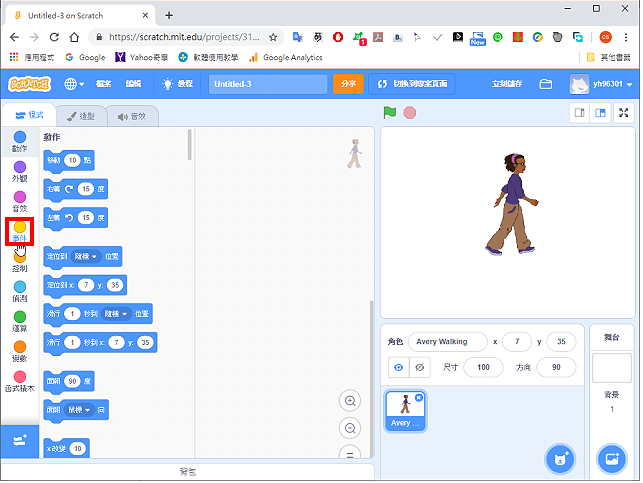643x483 pixels.
Task: Click the red stop sign button
Action: click(x=410, y=113)
